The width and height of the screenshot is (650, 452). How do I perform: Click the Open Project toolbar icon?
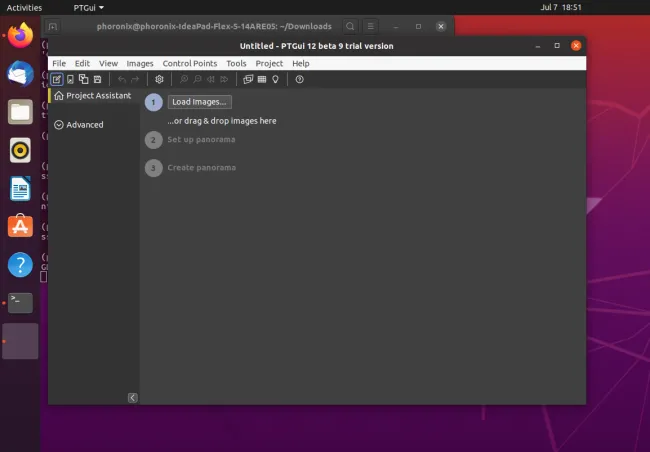click(70, 79)
